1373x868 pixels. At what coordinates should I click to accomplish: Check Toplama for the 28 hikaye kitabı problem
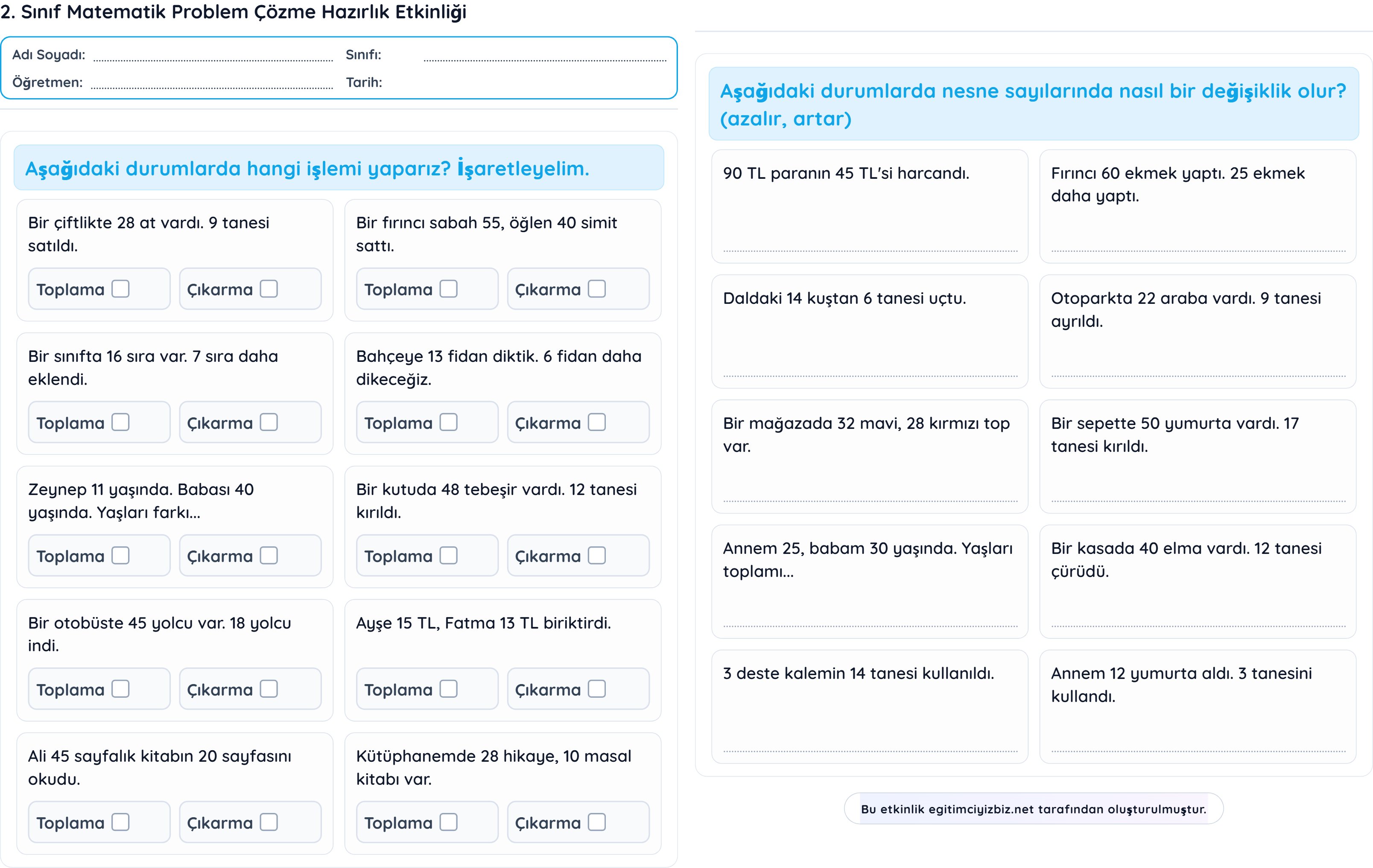click(449, 822)
